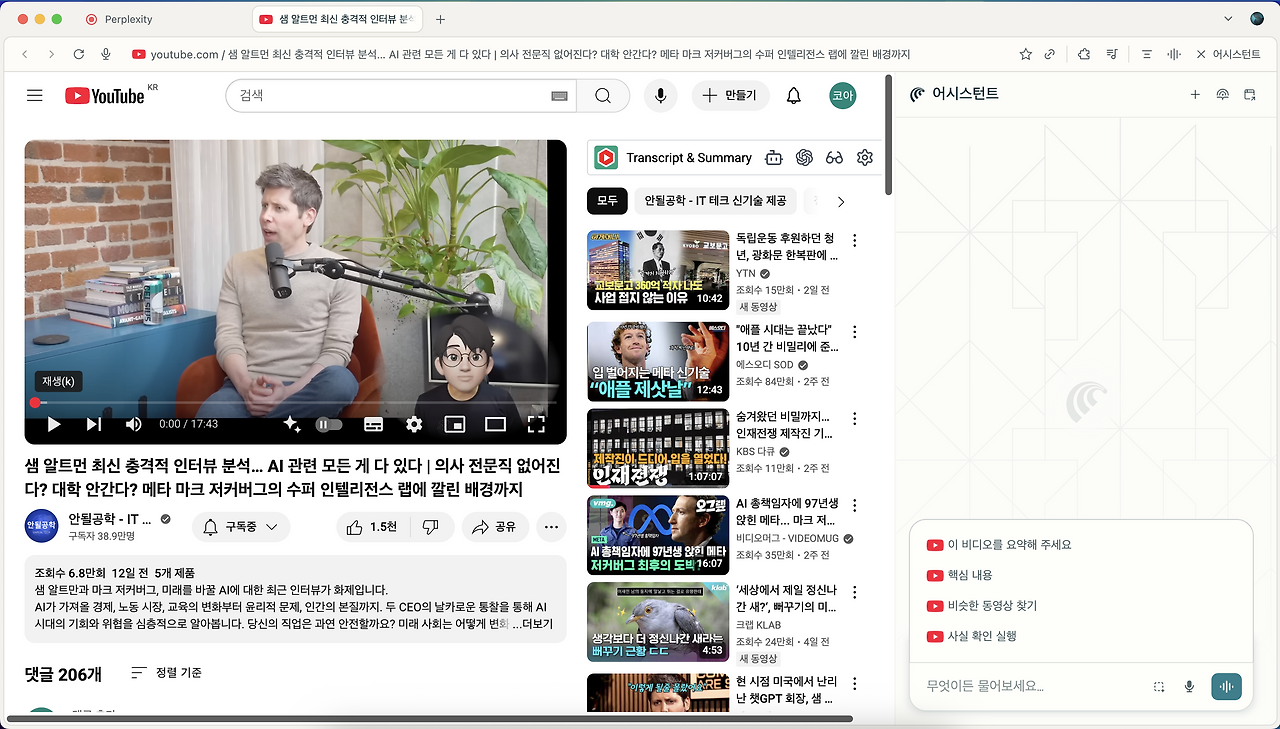Open the 구독중 subscription dropdown
The image size is (1280, 729).
coord(241,527)
